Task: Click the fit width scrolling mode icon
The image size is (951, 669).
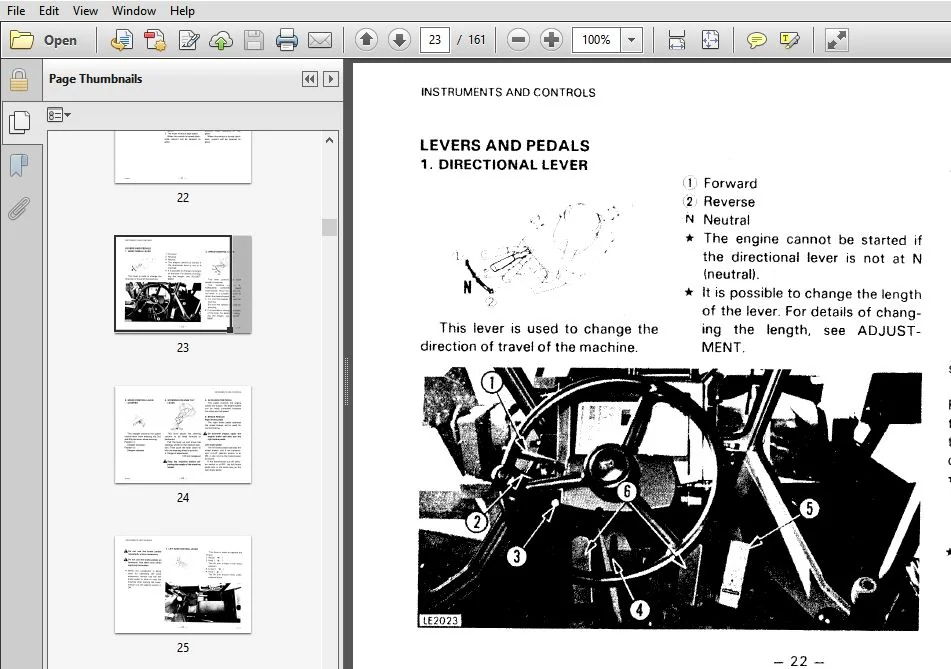Action: tap(676, 40)
